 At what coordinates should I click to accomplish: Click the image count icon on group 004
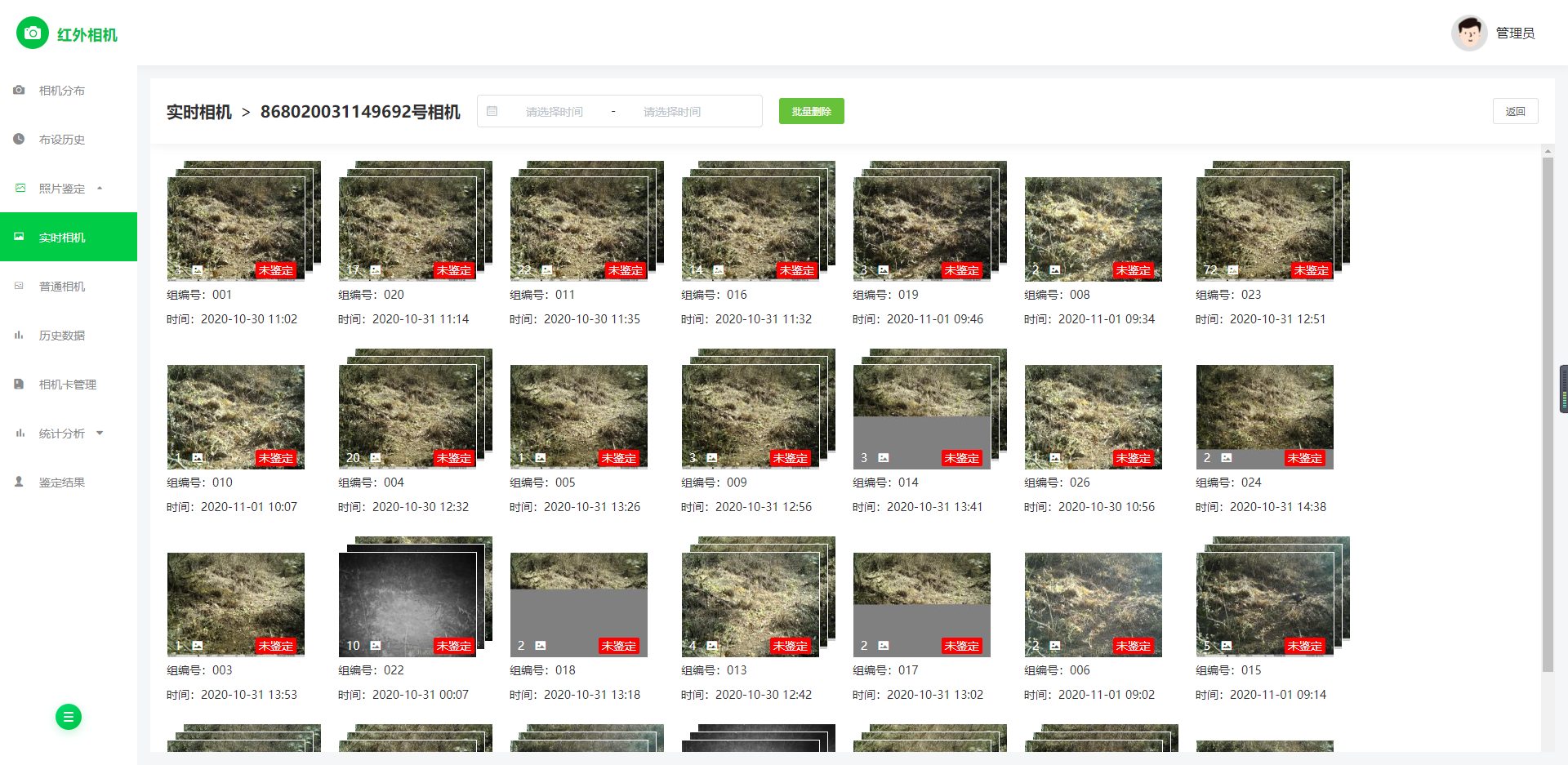(x=376, y=458)
